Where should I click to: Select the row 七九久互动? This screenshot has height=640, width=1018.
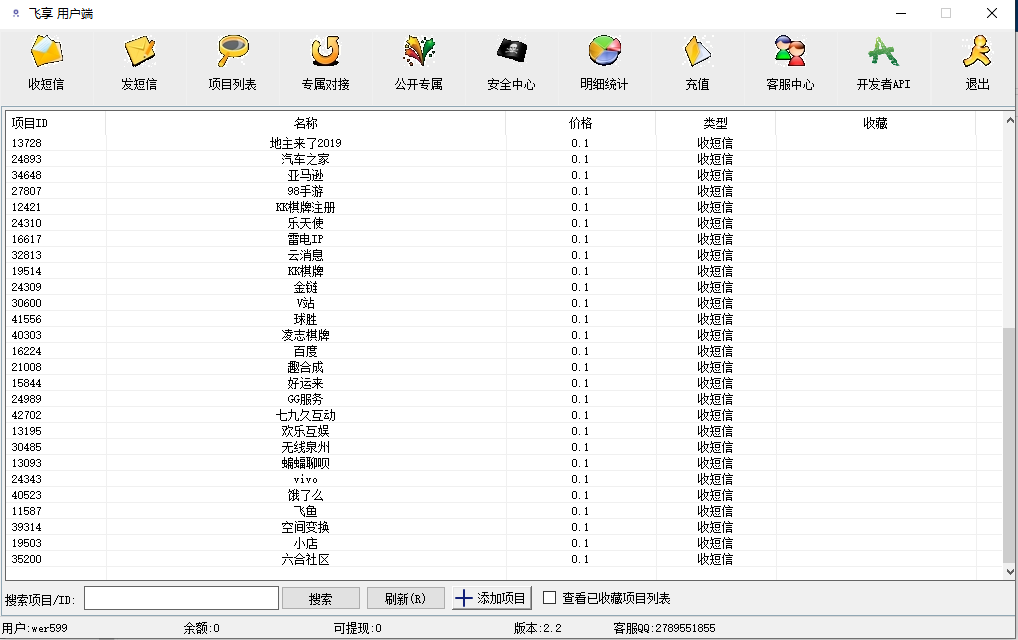[503, 415]
